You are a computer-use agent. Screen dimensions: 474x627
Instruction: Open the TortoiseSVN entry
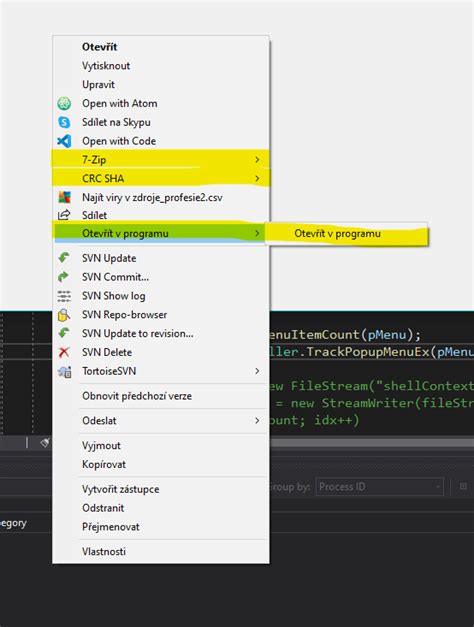tap(160, 371)
